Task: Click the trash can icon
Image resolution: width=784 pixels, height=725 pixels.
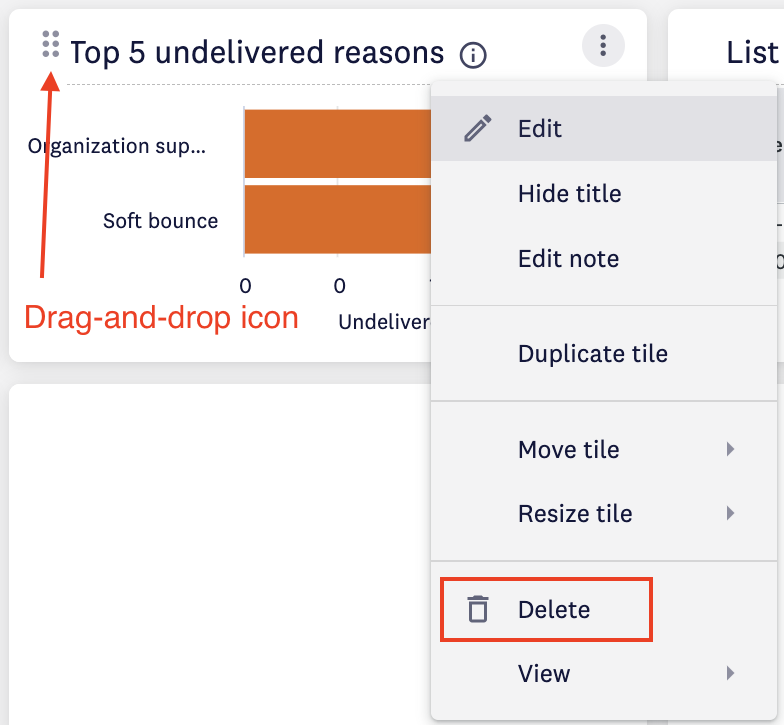Action: coord(478,609)
